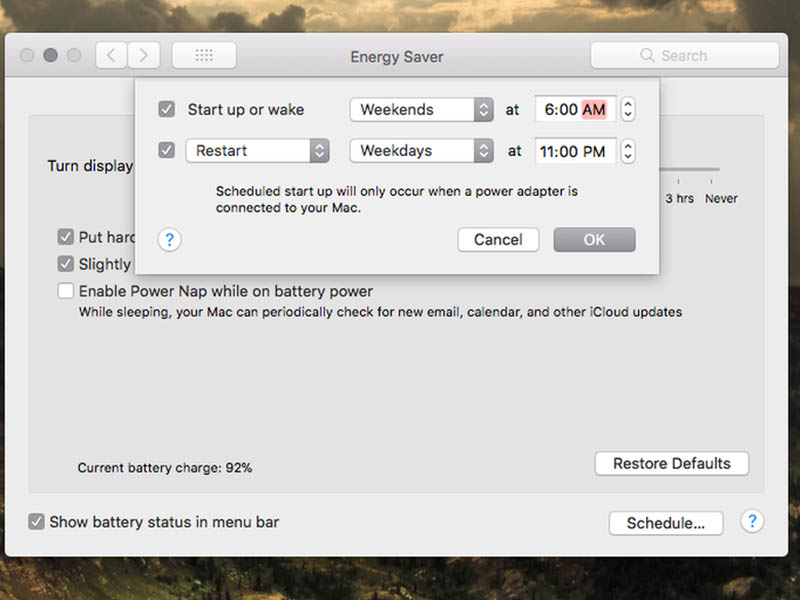Uncheck the Start up or wake checkbox
The height and width of the screenshot is (600, 800).
(167, 110)
